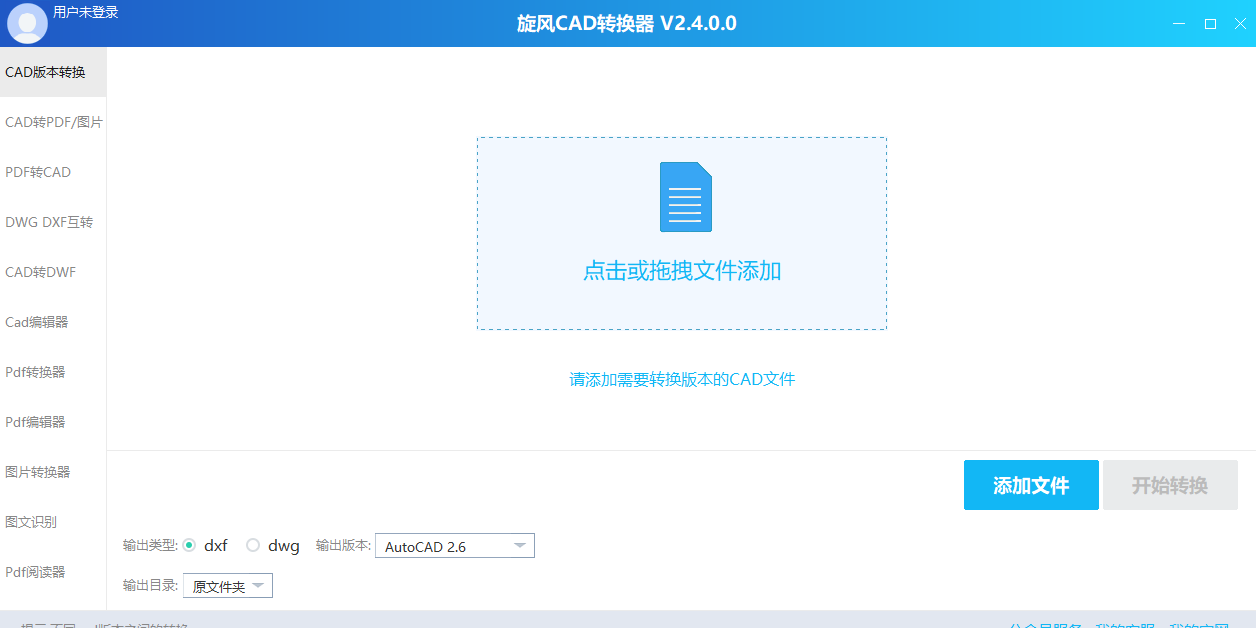Open the CAD版本转换 tab
This screenshot has height=628, width=1256.
tap(46, 72)
